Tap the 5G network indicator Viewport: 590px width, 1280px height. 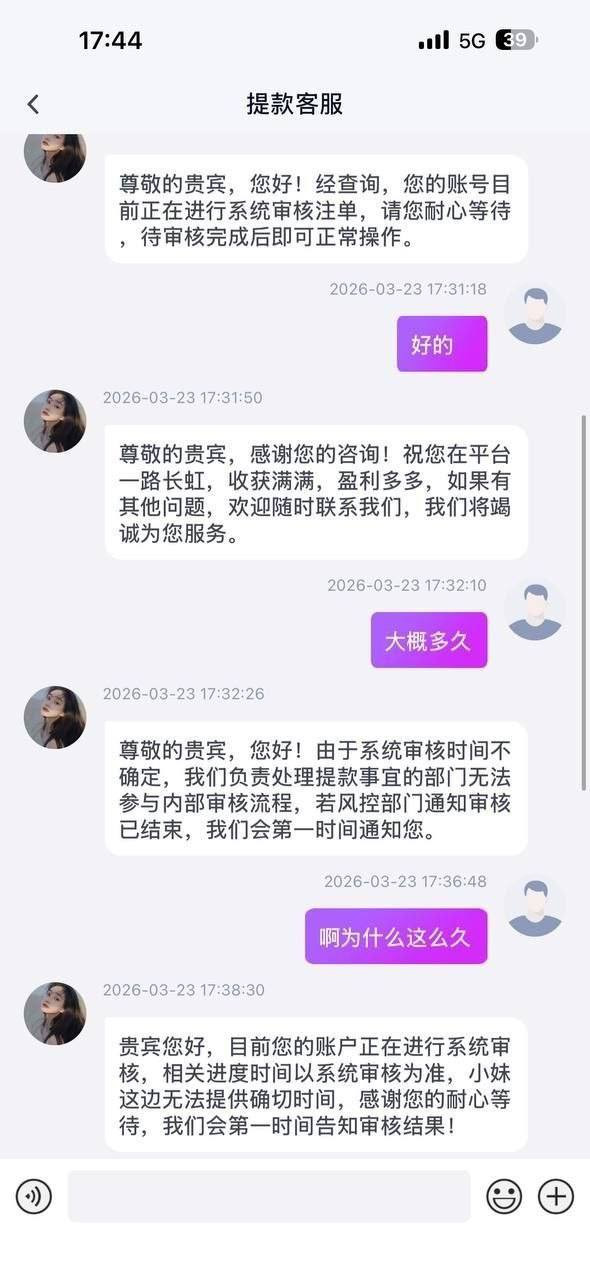[x=472, y=41]
